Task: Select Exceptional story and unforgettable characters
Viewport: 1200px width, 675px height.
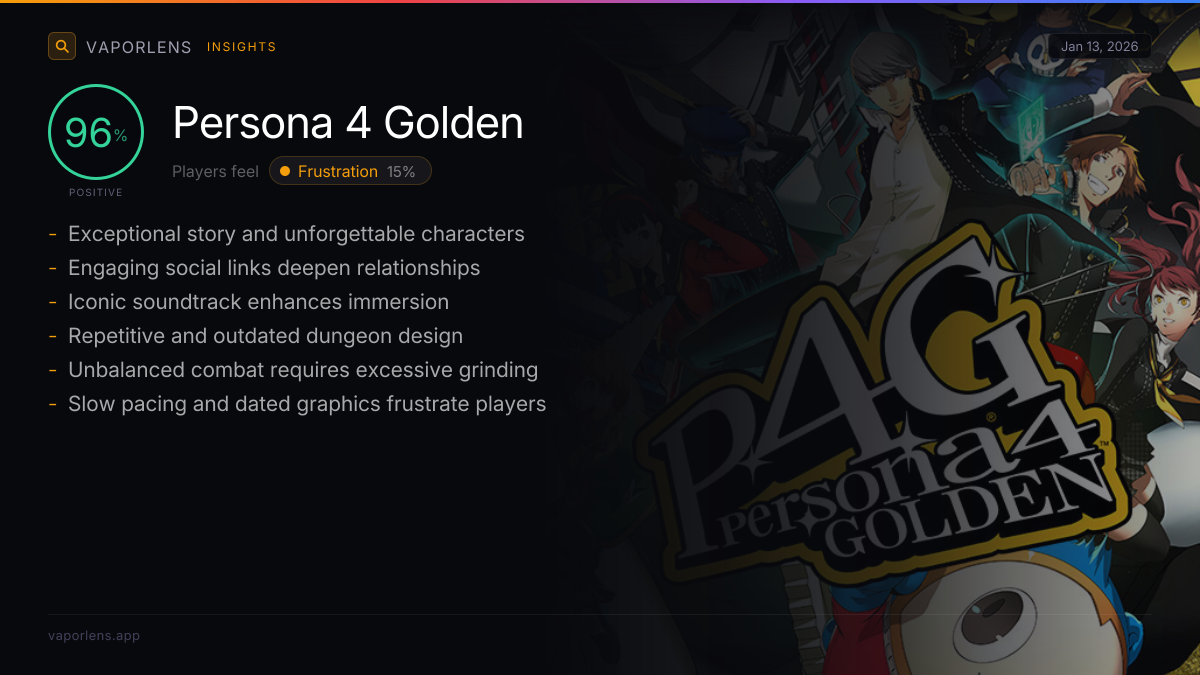Action: 296,234
